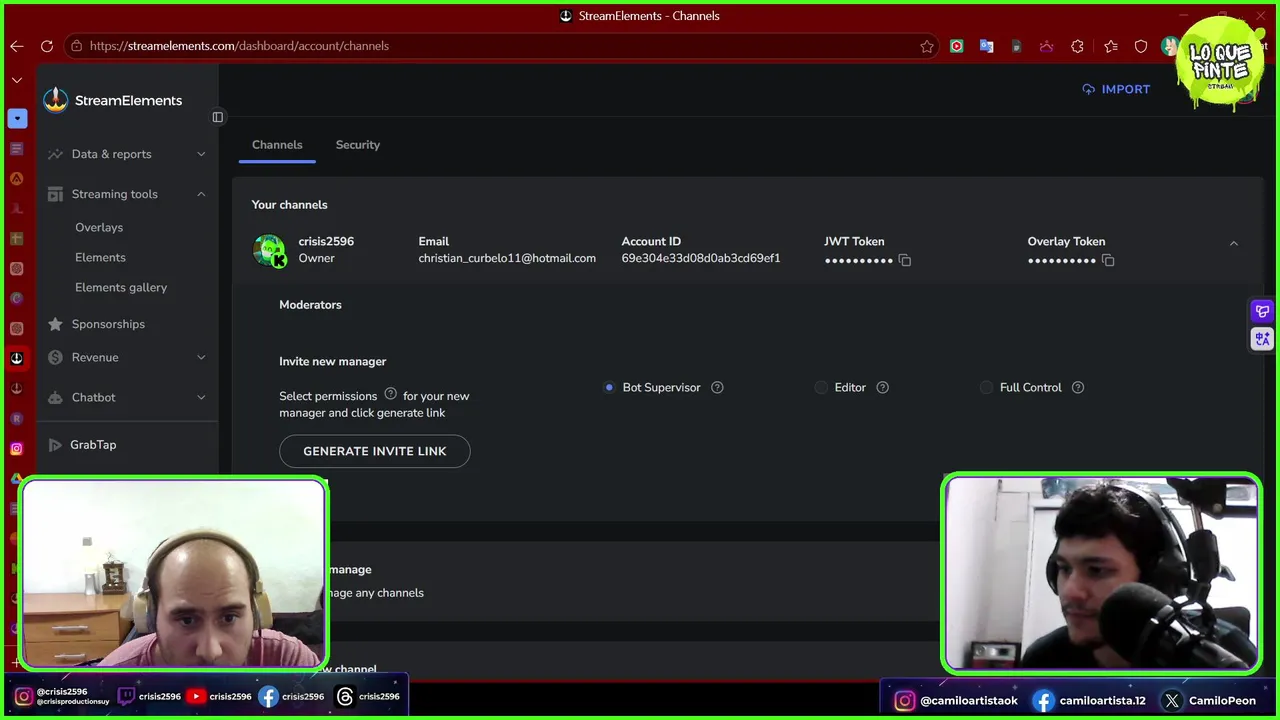Expand the Chatbot menu
The width and height of the screenshot is (1280, 720).
(x=201, y=397)
